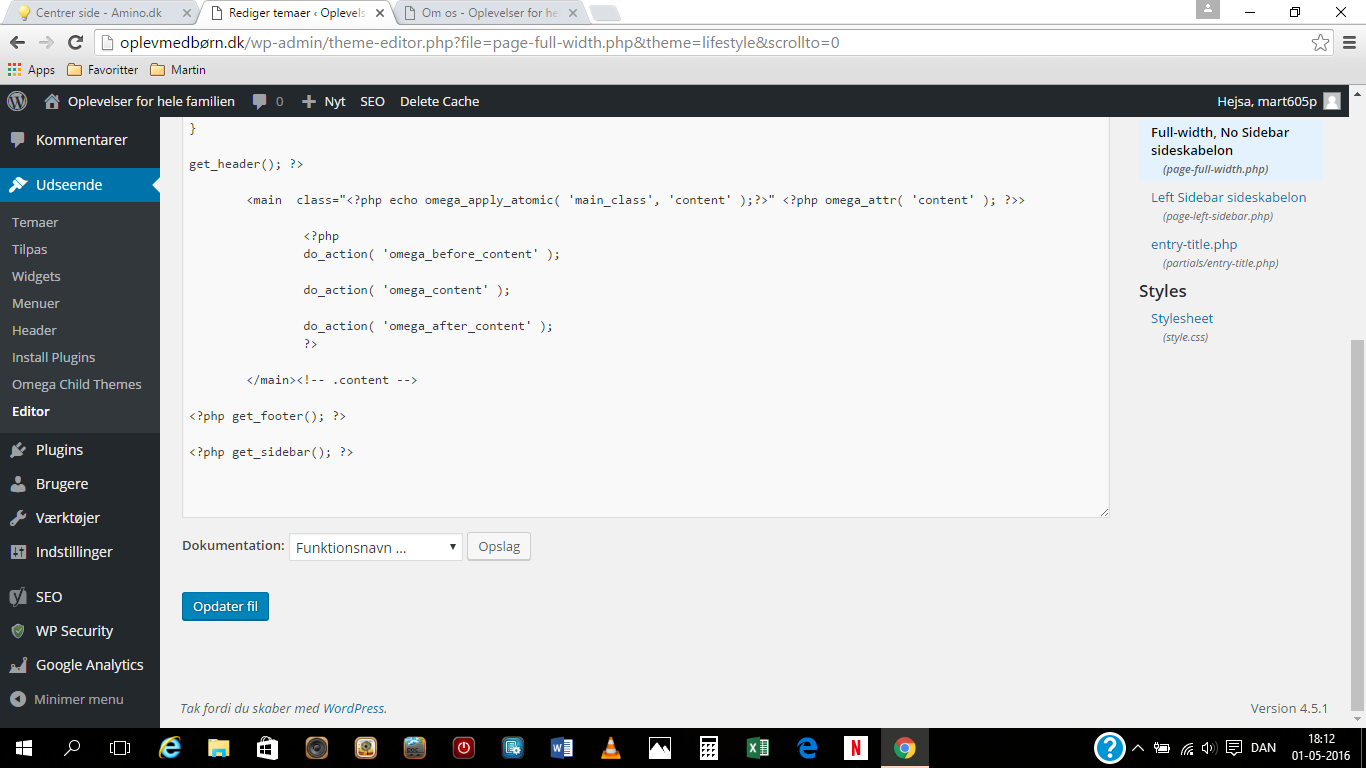Open the Plugins sidebar menu
This screenshot has width=1366, height=768.
[x=80, y=450]
